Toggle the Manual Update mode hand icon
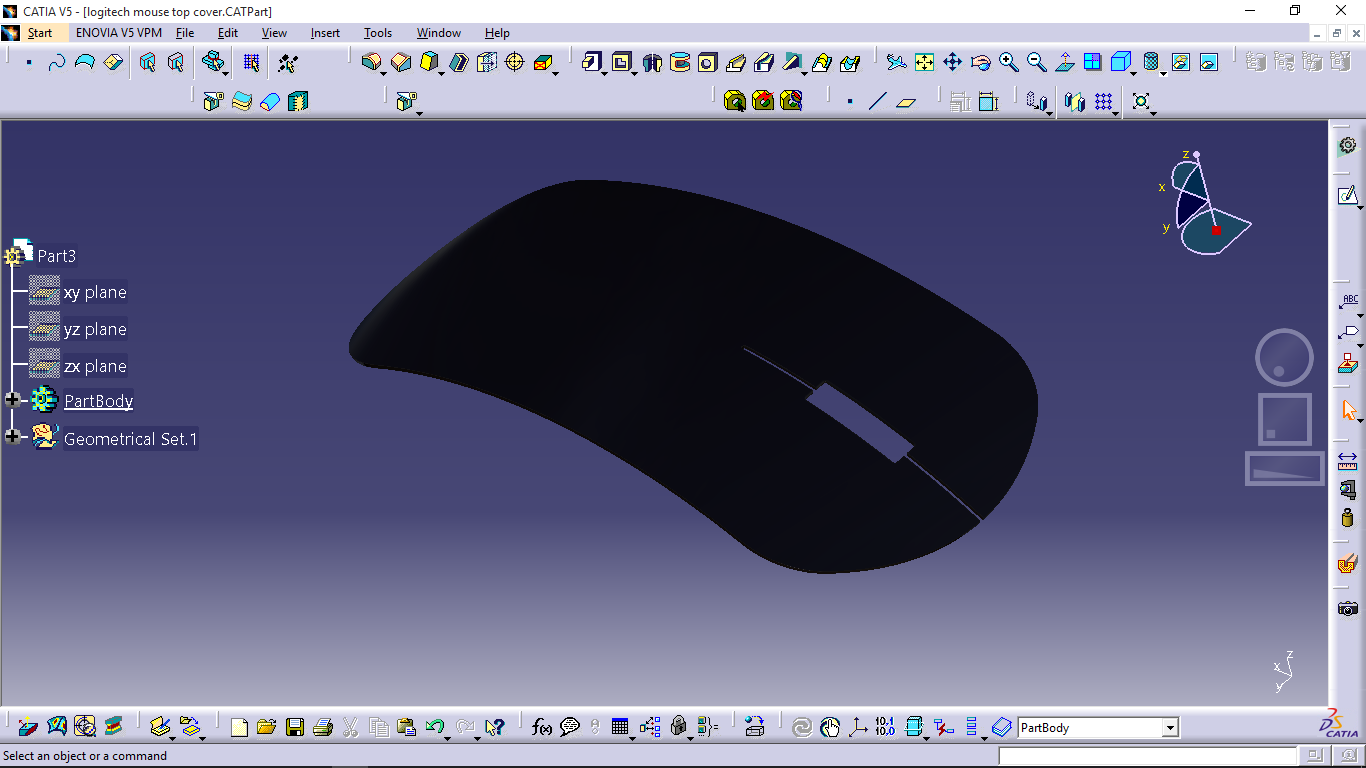The image size is (1366, 768). pyautogui.click(x=830, y=727)
